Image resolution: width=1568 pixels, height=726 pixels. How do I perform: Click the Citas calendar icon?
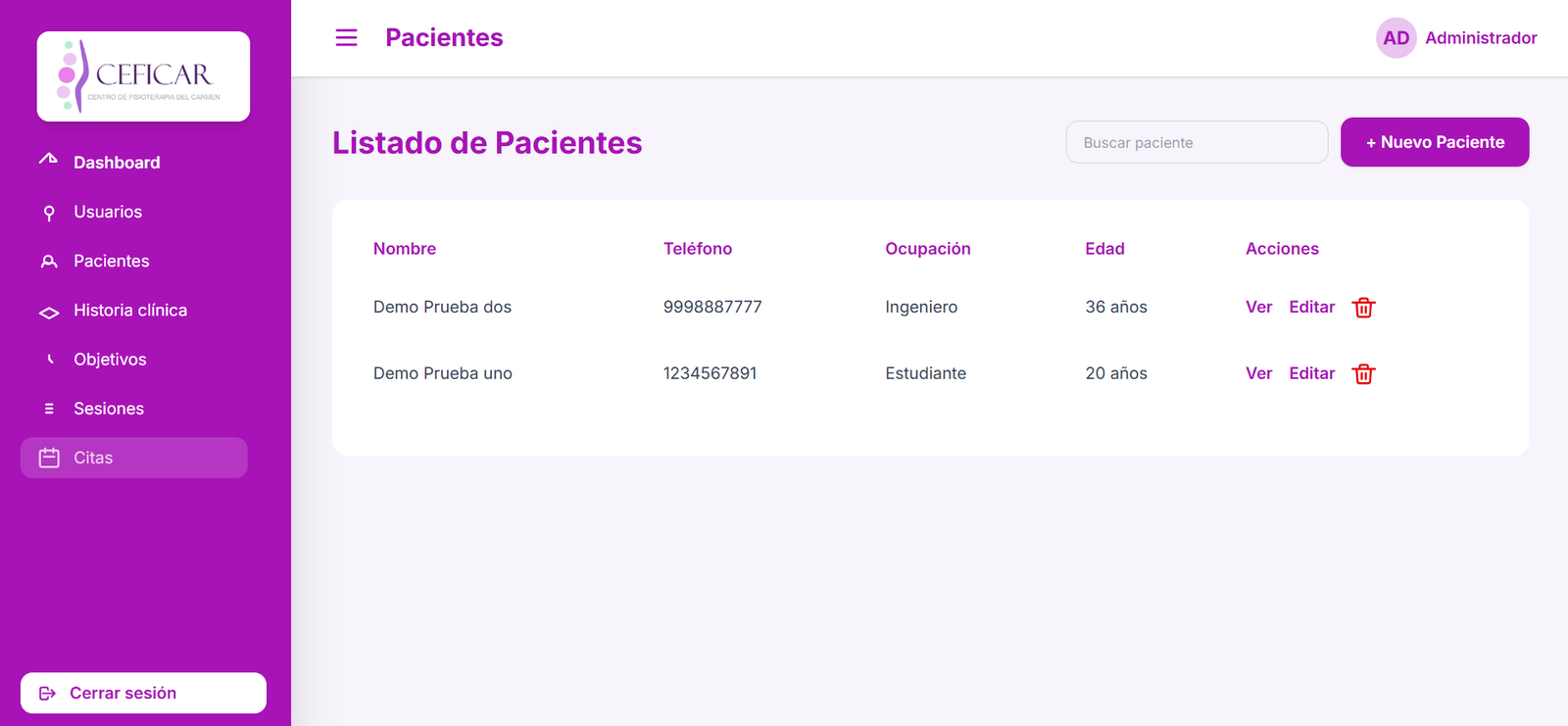coord(49,458)
